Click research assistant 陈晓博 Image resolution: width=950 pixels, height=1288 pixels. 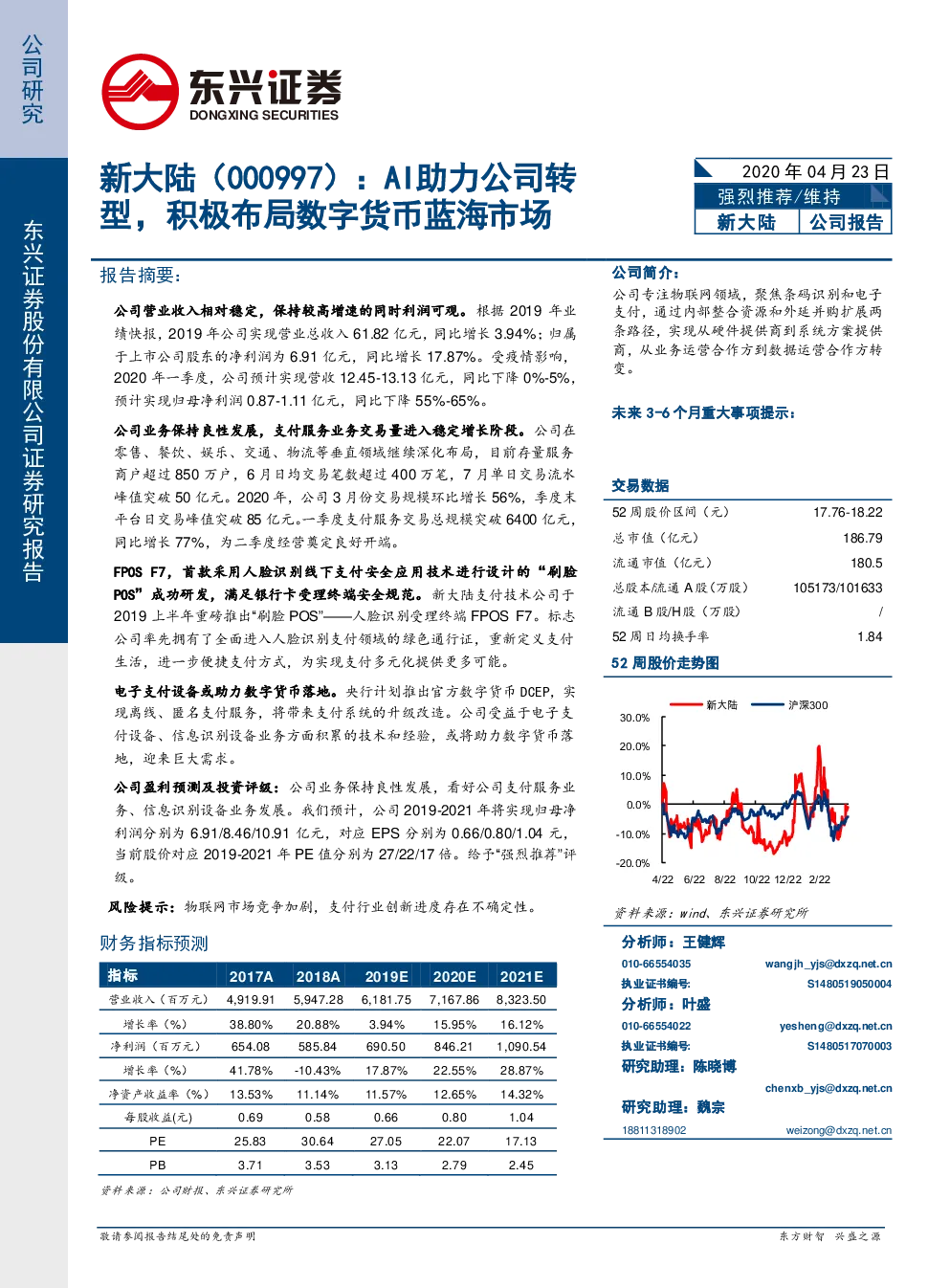tap(715, 1067)
